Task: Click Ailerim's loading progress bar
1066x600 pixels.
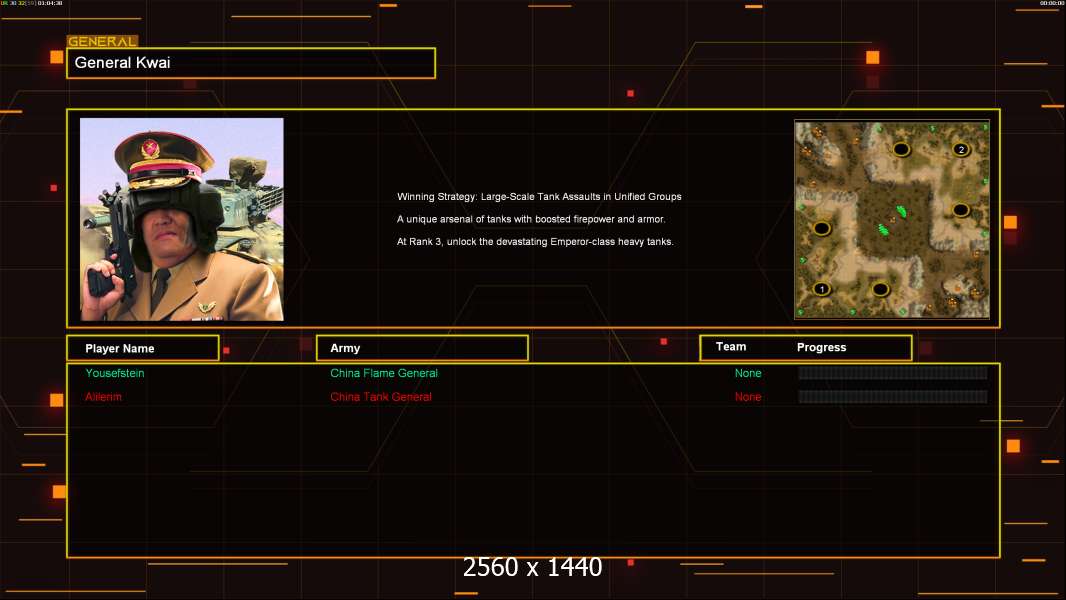Action: (x=892, y=397)
